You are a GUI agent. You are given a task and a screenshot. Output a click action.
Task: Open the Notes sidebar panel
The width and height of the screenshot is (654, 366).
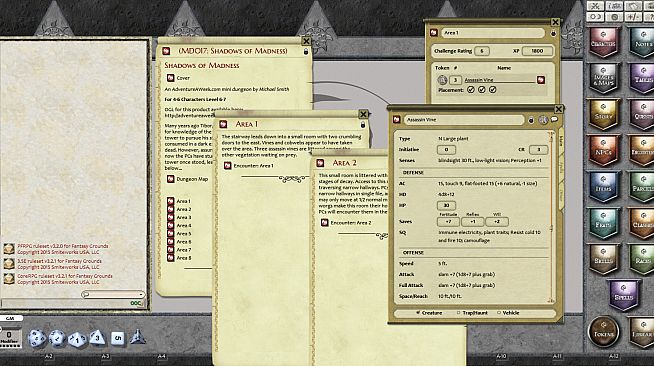642,43
